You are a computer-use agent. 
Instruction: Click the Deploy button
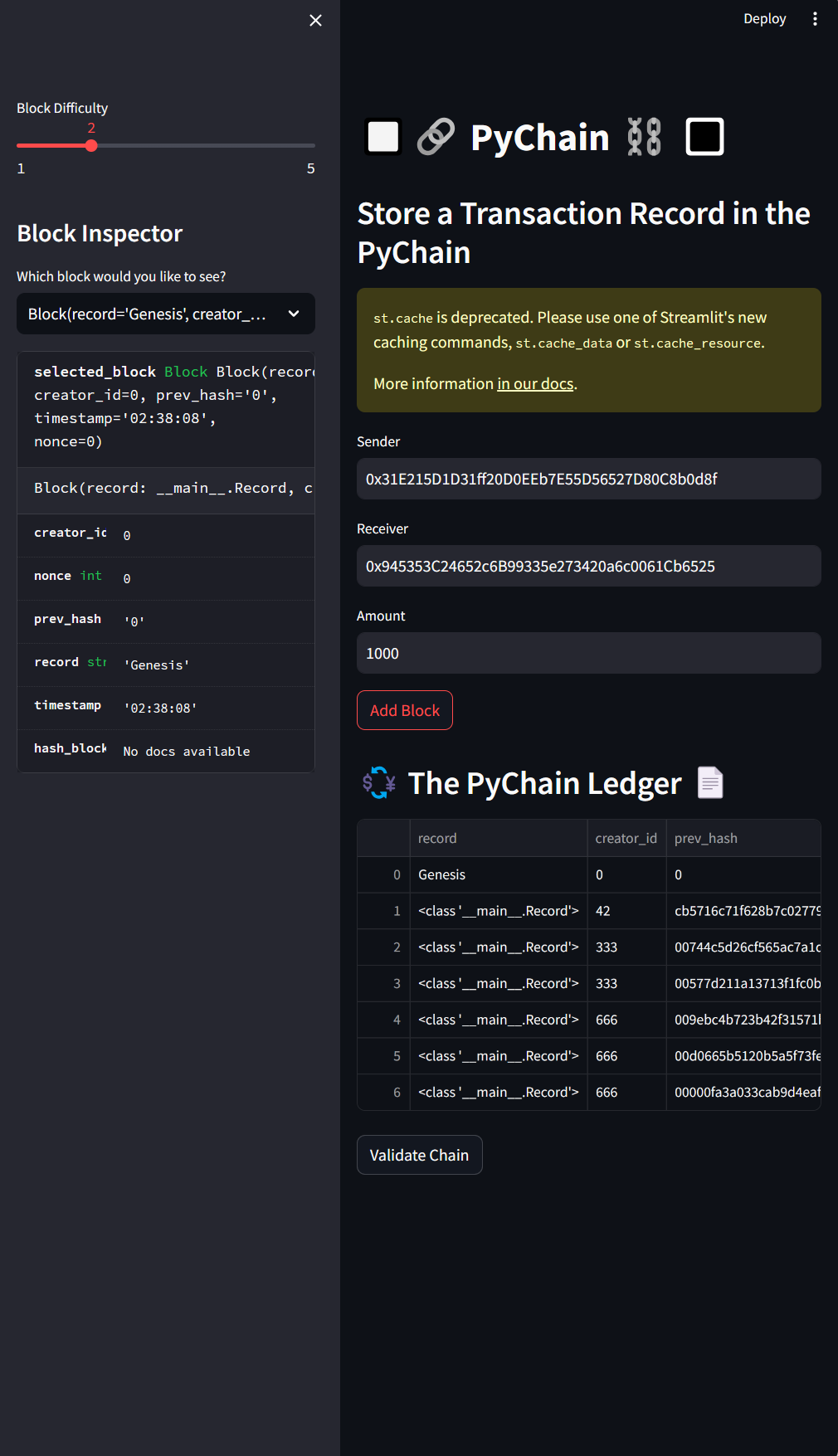coord(764,18)
